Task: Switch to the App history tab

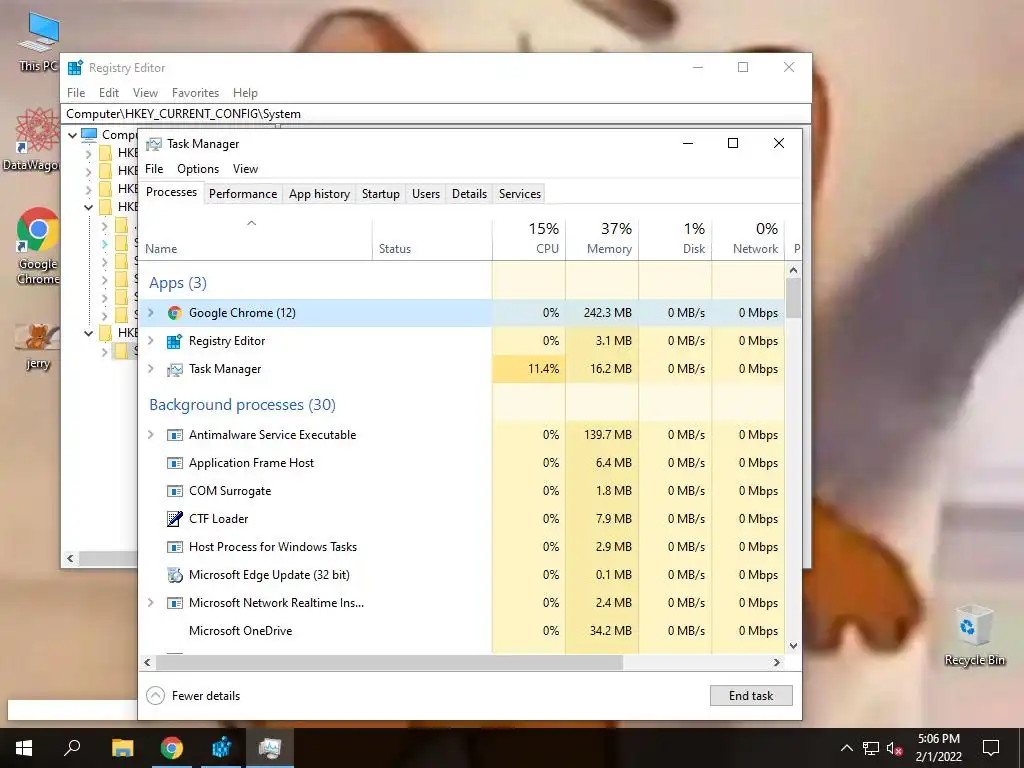Action: pos(319,194)
